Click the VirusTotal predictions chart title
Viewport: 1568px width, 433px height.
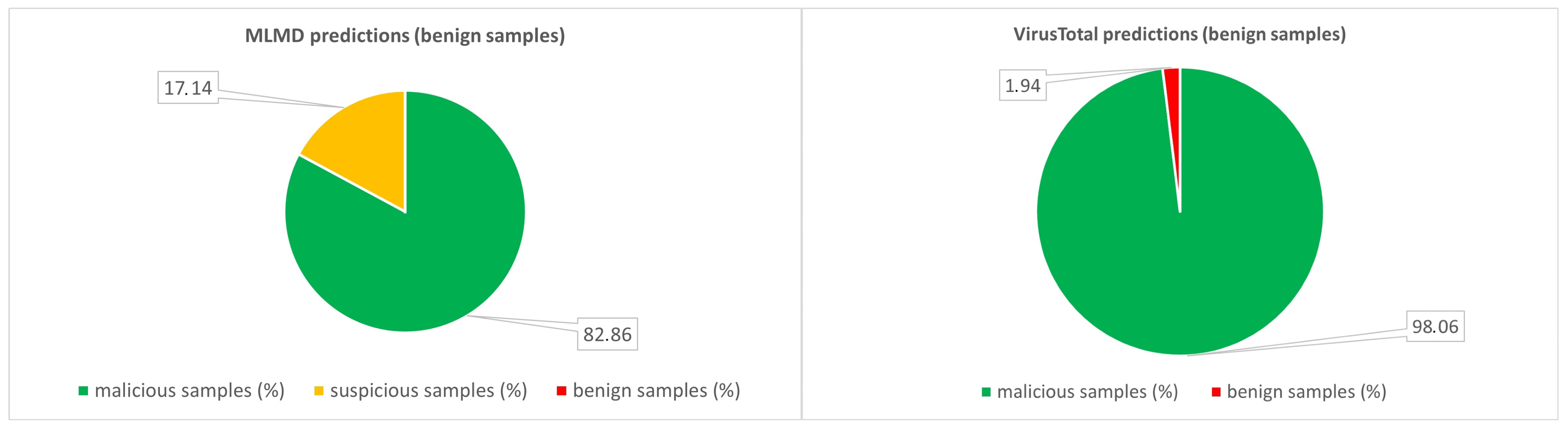pyautogui.click(x=1179, y=35)
